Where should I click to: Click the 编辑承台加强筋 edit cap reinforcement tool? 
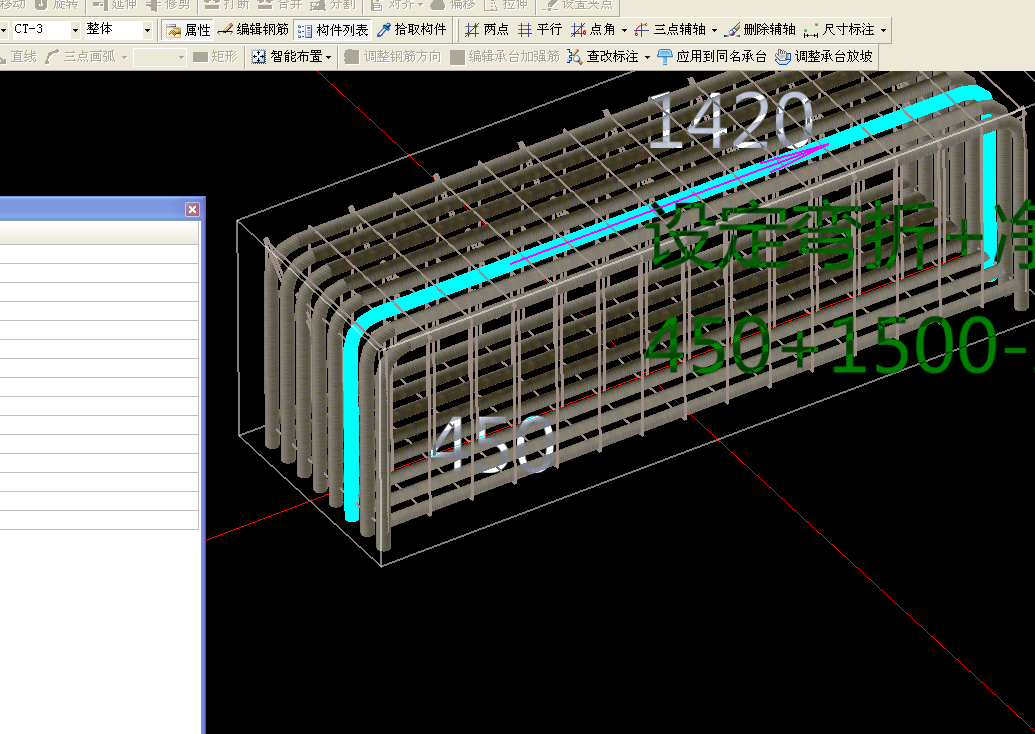pos(504,57)
